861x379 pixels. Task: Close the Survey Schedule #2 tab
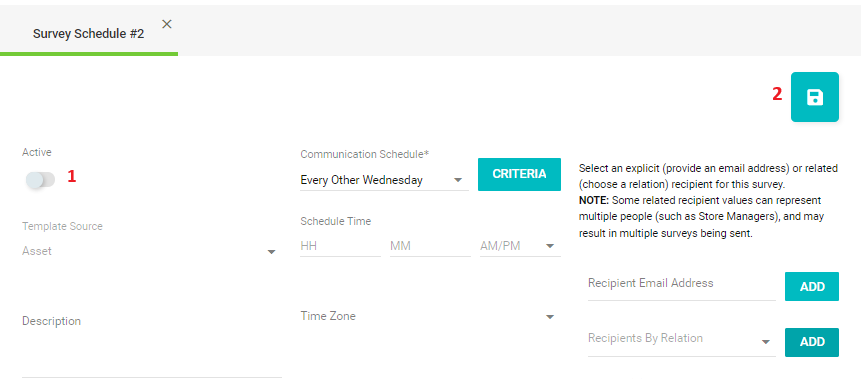(x=167, y=24)
